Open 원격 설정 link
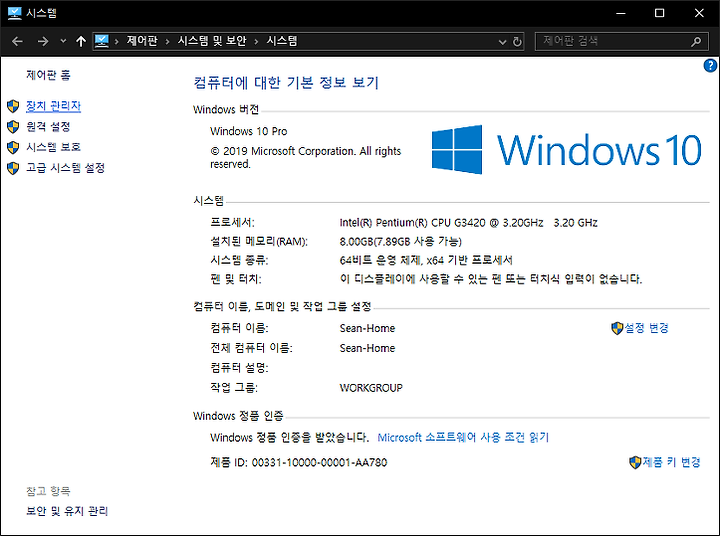The width and height of the screenshot is (720, 536). 48,126
